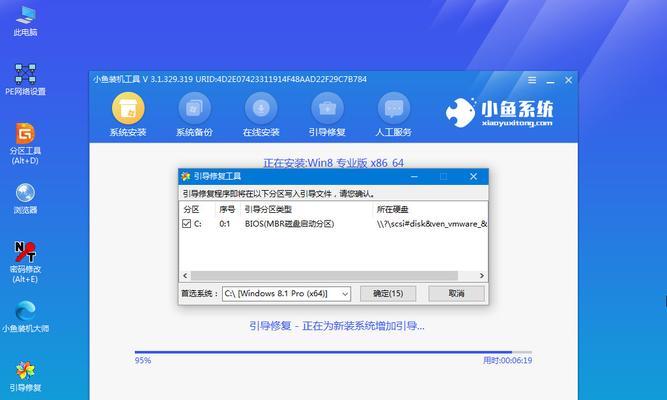Click 正在安装:Win8 专业版 x86_64 heading
667x400 pixels.
334,163
